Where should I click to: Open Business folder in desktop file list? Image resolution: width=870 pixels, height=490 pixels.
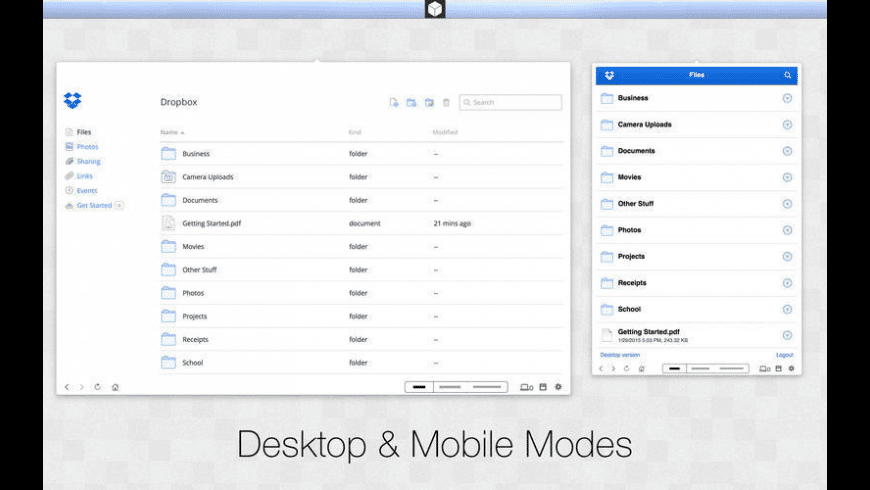click(x=361, y=154)
